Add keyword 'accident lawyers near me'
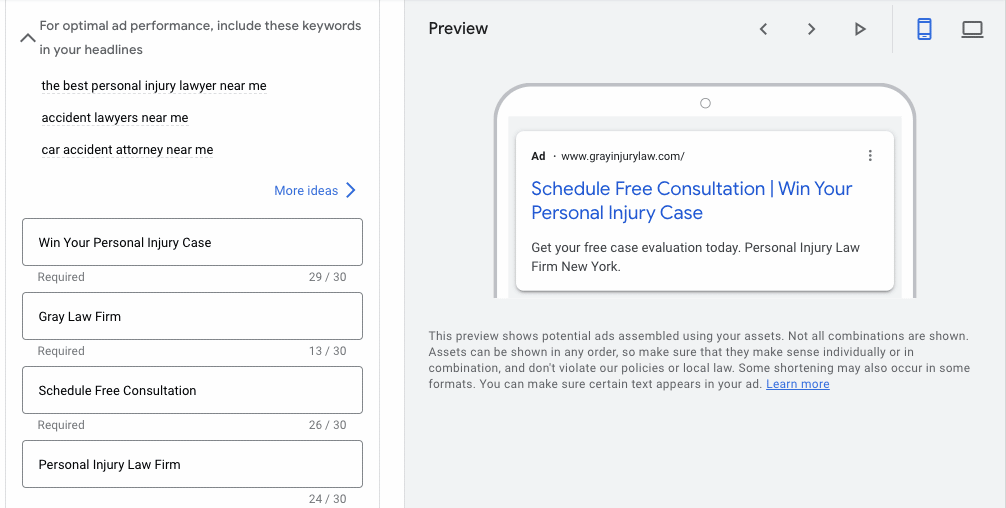This screenshot has height=508, width=1006. click(115, 118)
